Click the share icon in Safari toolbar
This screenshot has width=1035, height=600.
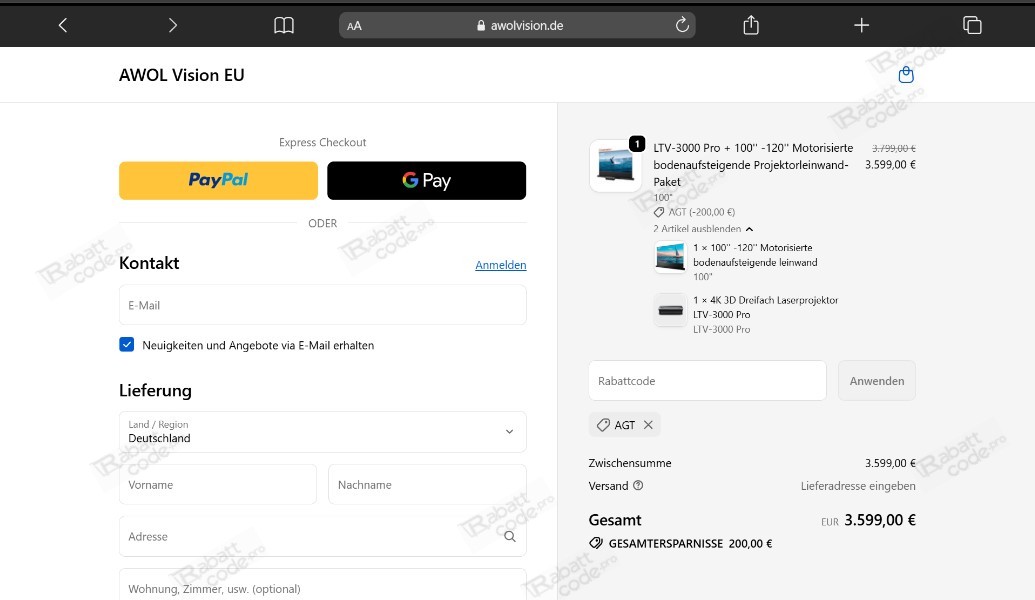751,24
